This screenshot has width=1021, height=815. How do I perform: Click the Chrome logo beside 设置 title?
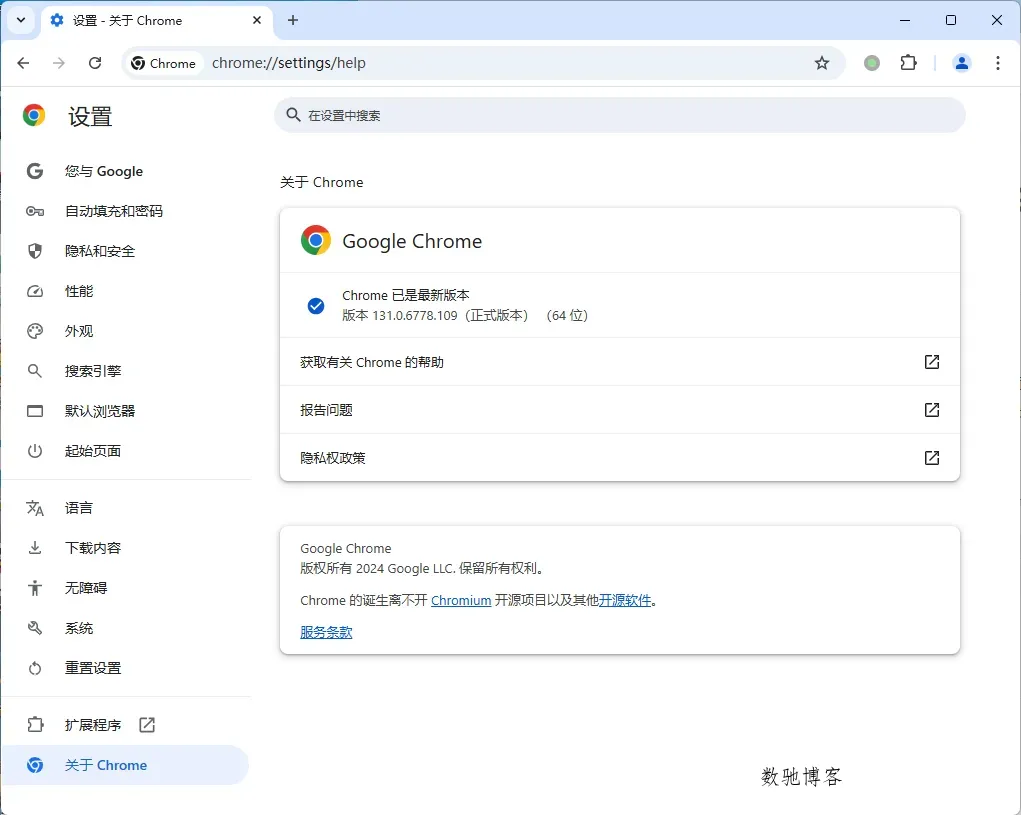[34, 115]
